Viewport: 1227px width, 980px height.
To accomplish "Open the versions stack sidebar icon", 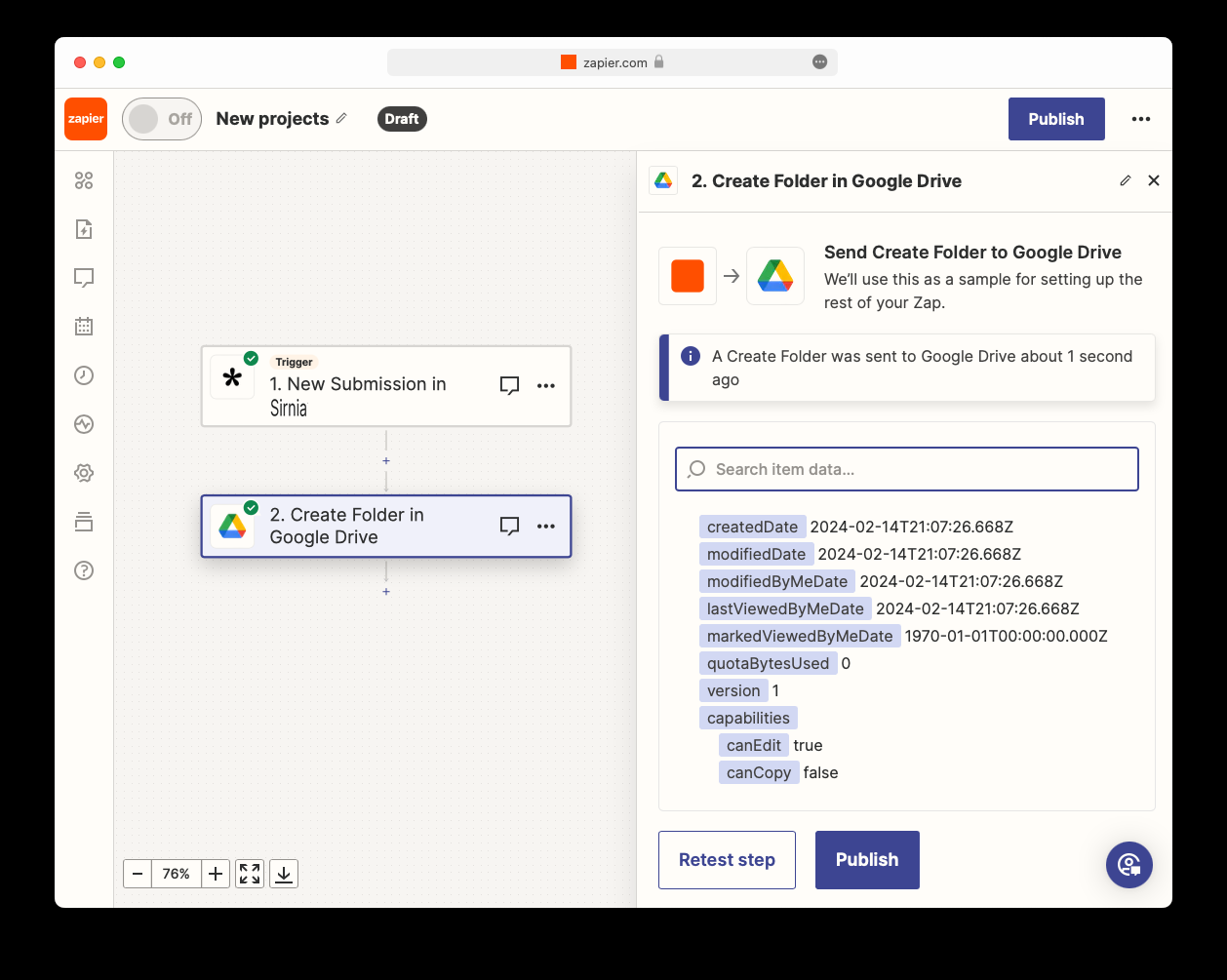I will coord(84,522).
